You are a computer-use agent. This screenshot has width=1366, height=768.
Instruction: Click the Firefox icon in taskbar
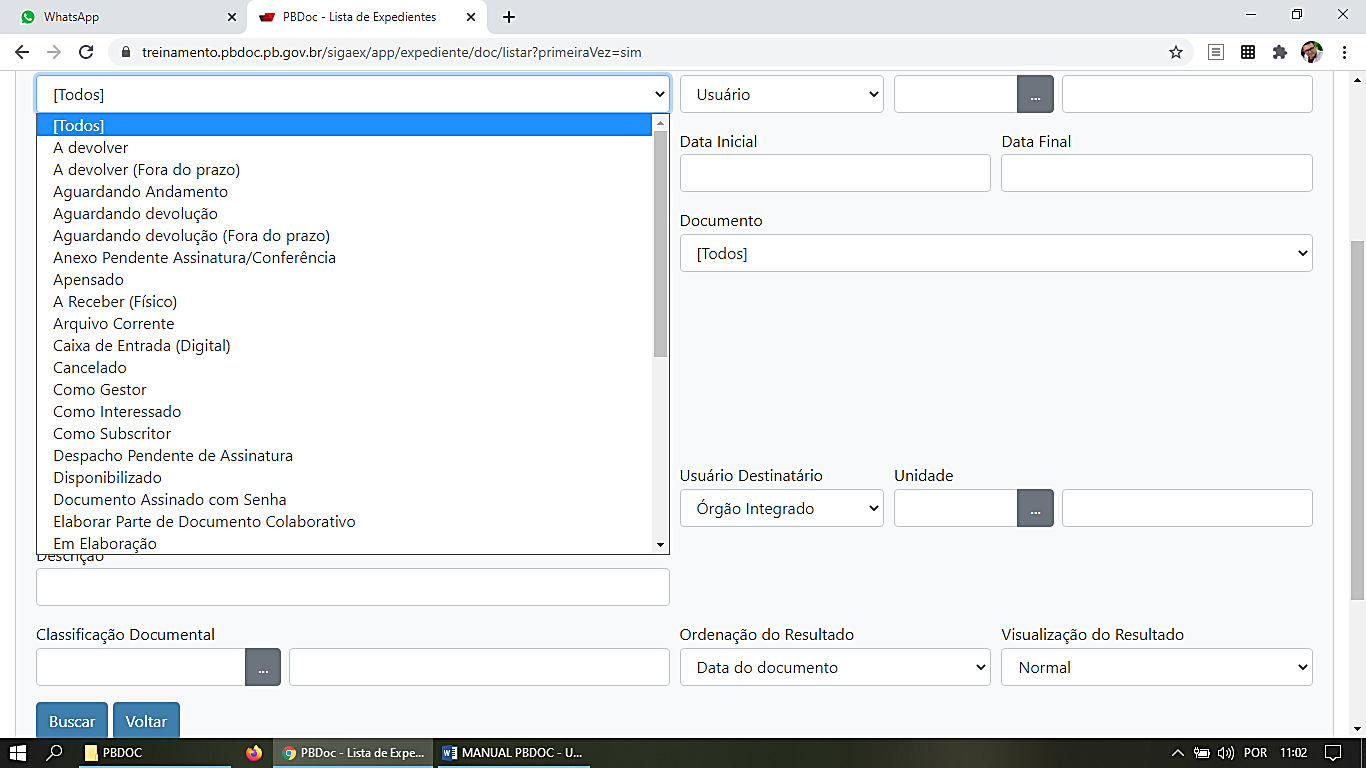(x=254, y=753)
